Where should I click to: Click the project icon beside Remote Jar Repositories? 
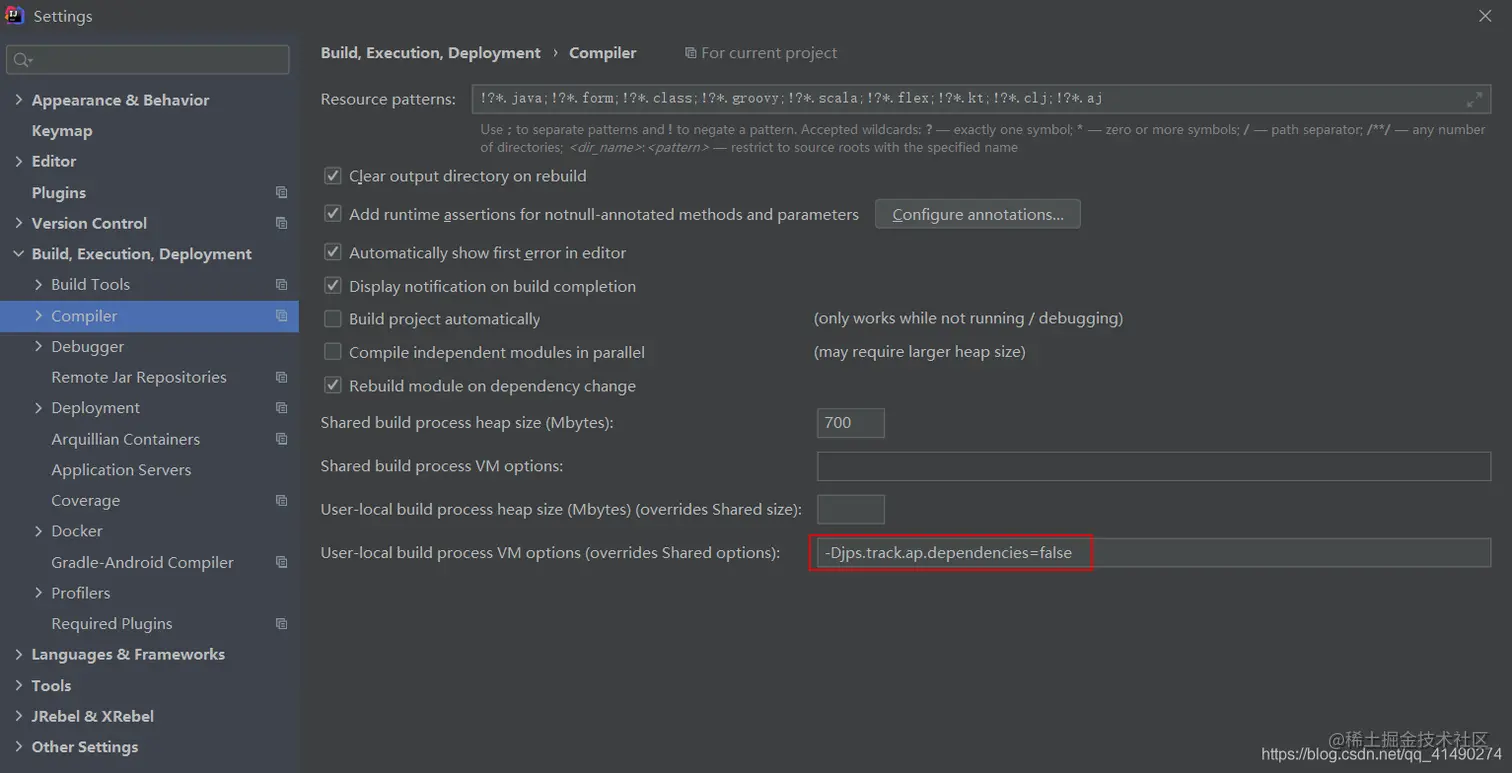click(x=281, y=377)
